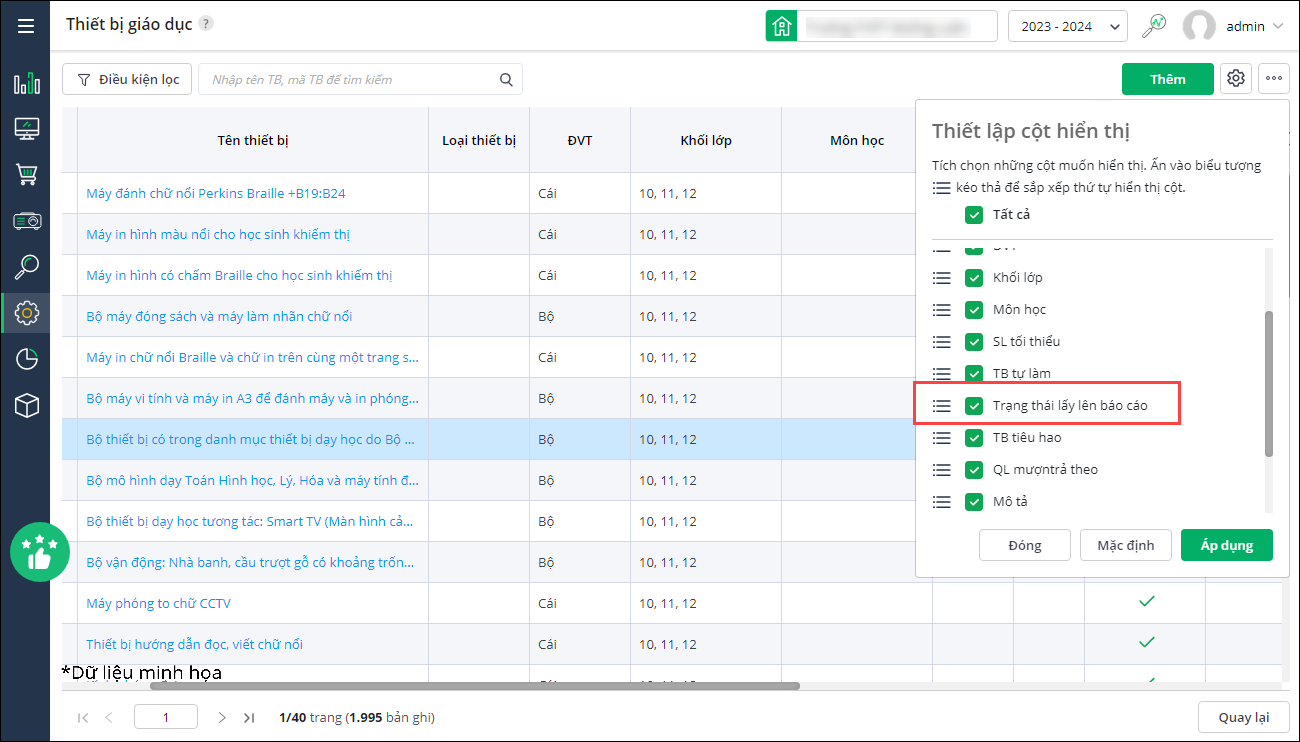1300x742 pixels.
Task: Click the green thumbs-up feedback button
Action: pyautogui.click(x=40, y=552)
